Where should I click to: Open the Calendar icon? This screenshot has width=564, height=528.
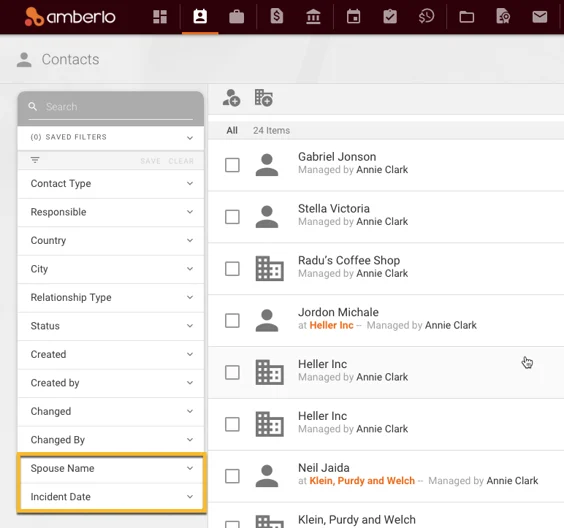[x=354, y=17]
